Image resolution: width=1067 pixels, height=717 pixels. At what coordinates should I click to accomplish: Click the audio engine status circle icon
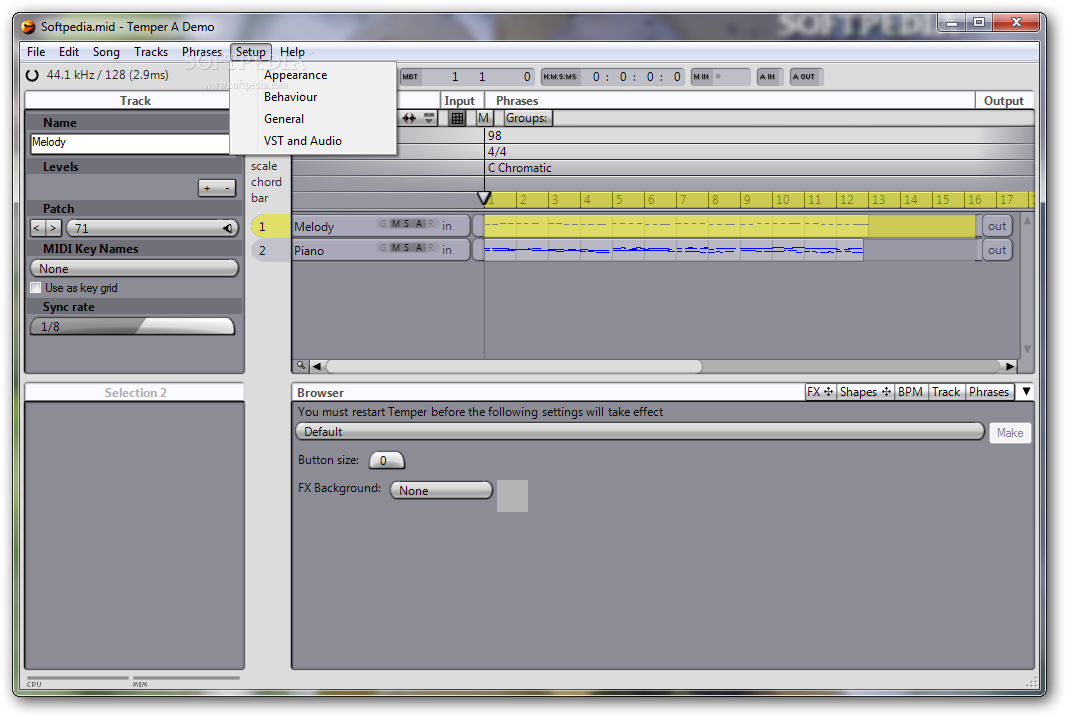pos(32,76)
